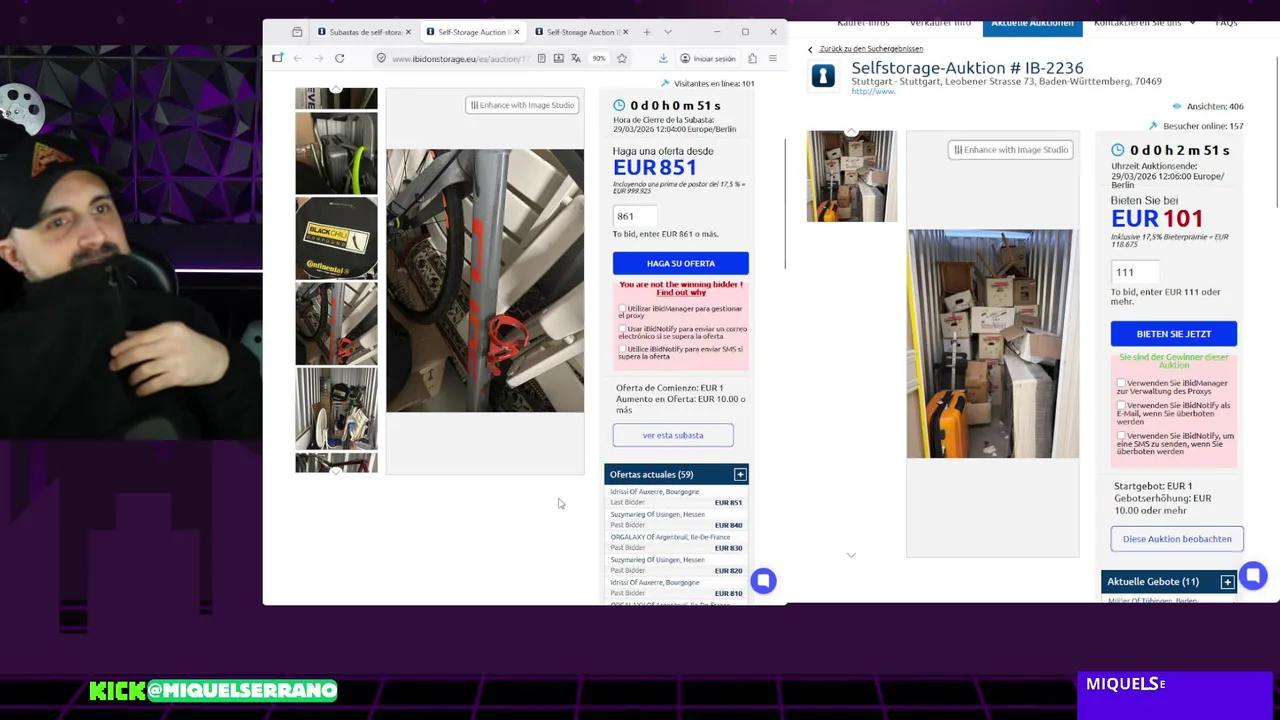The height and width of the screenshot is (720, 1280).
Task: Open the downloads arrow icon
Action: pos(663,59)
